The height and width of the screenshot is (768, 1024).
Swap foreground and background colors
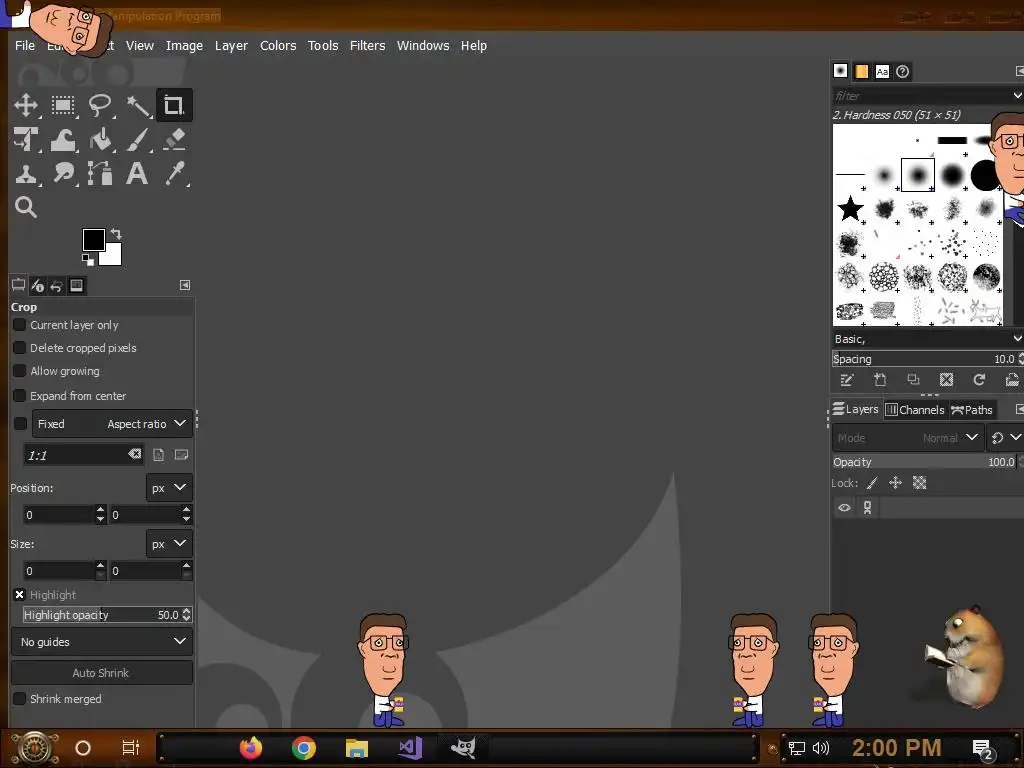point(116,234)
